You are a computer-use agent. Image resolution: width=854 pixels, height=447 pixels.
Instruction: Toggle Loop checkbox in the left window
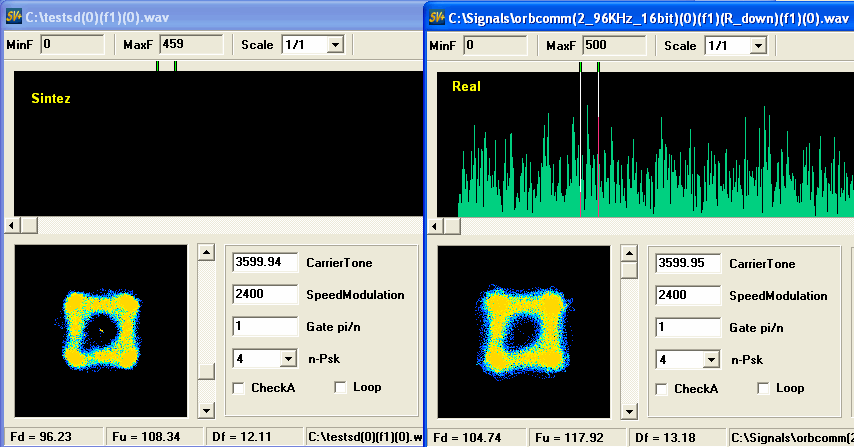pyautogui.click(x=340, y=388)
